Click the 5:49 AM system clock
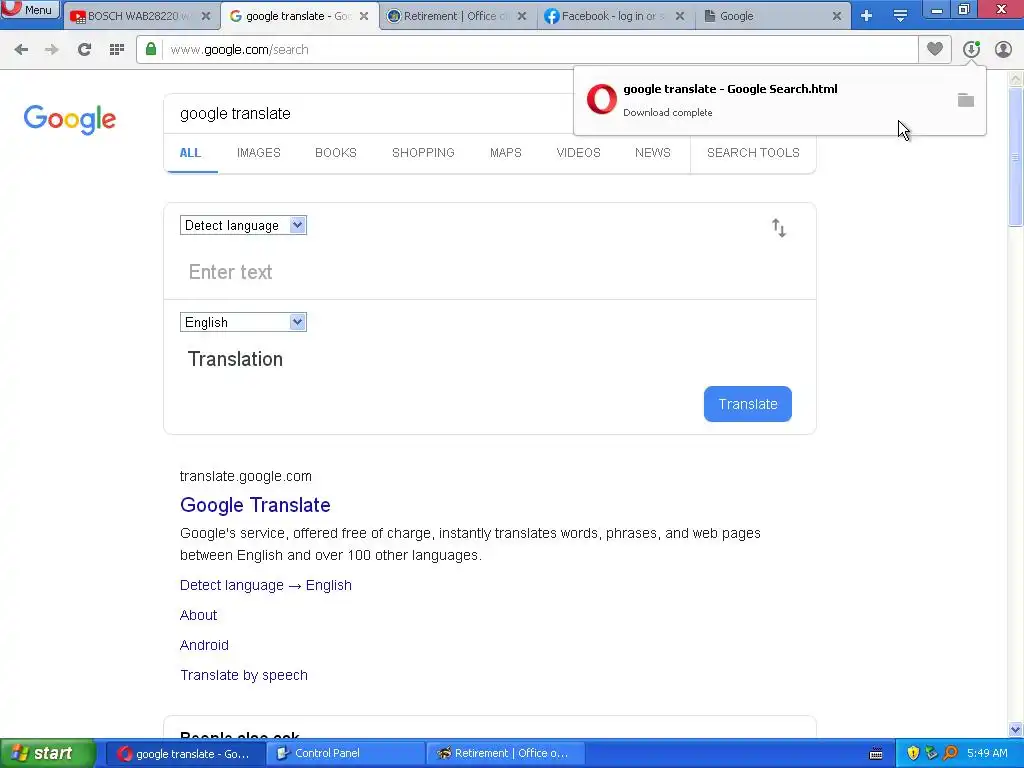1024x768 pixels. [x=987, y=754]
